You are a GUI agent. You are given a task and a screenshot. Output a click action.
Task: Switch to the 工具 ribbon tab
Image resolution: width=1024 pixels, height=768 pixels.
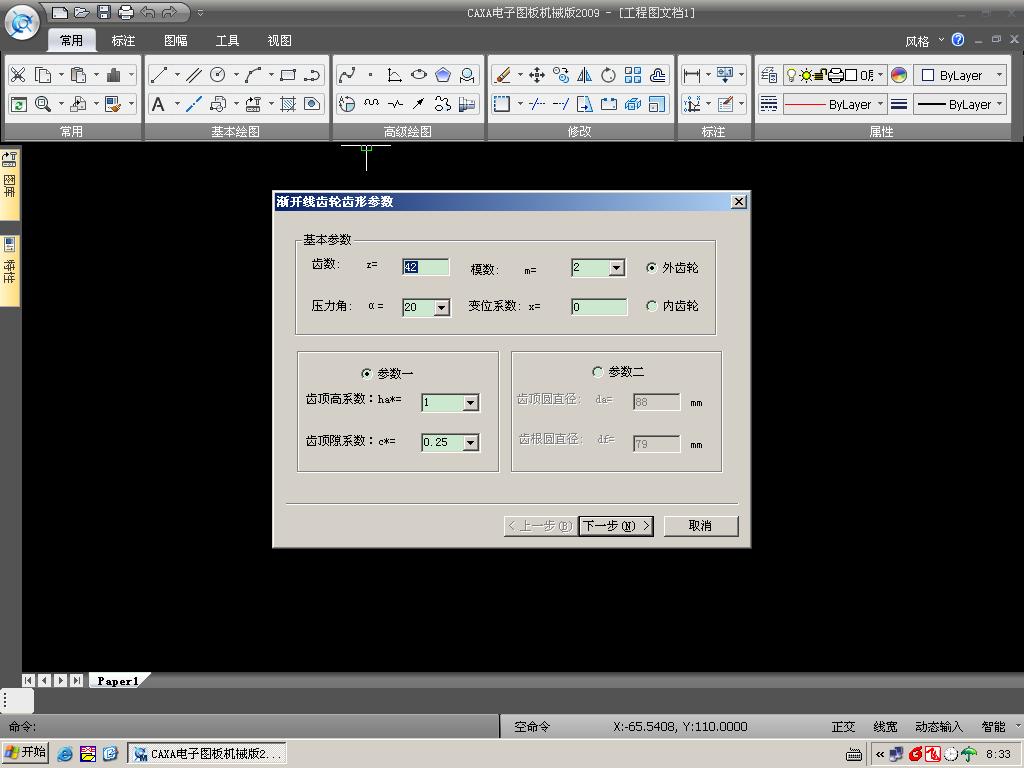(x=227, y=40)
